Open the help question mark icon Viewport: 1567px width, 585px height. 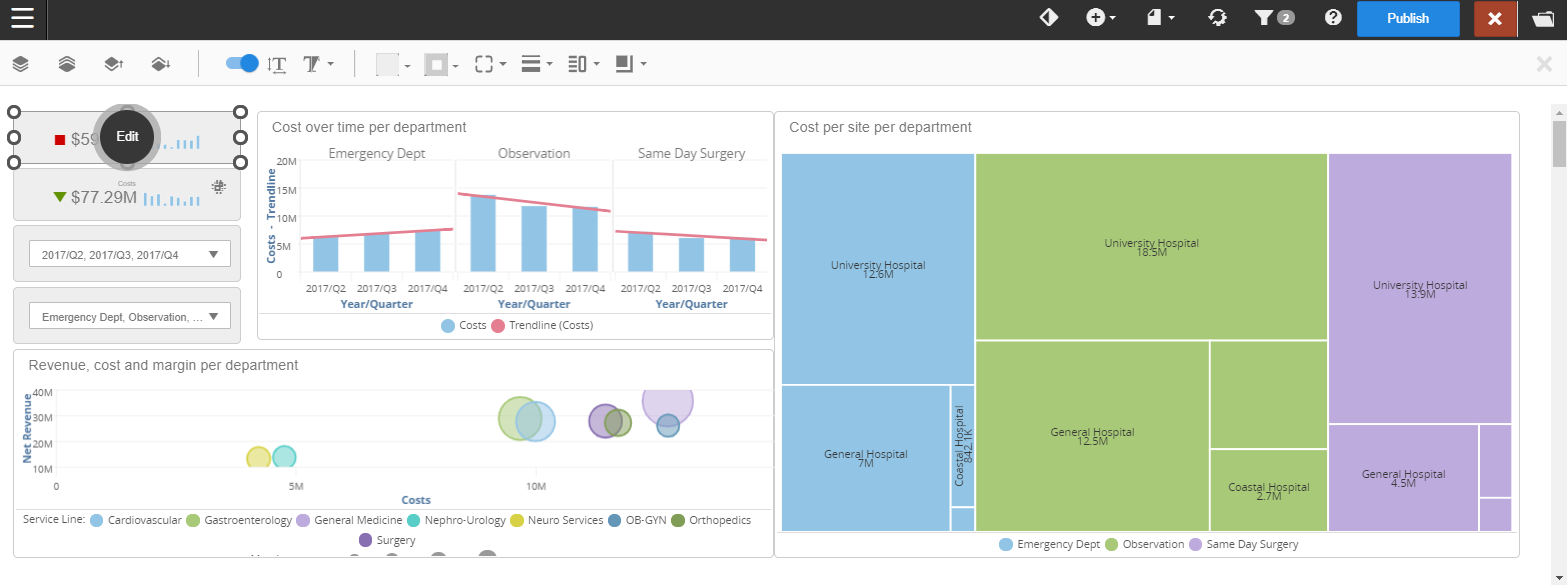[x=1332, y=18]
